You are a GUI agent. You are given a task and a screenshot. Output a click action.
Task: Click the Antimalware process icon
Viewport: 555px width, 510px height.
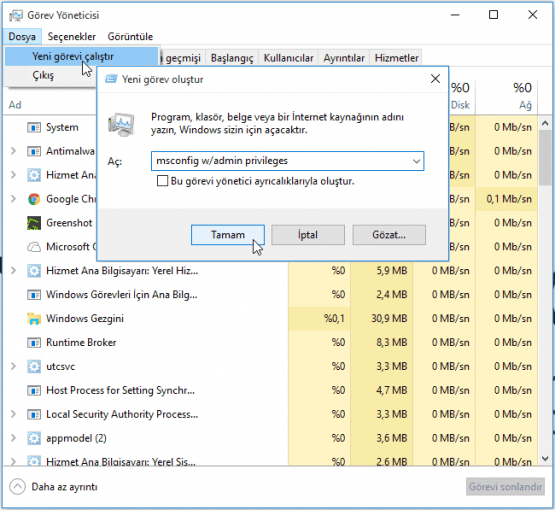34,151
